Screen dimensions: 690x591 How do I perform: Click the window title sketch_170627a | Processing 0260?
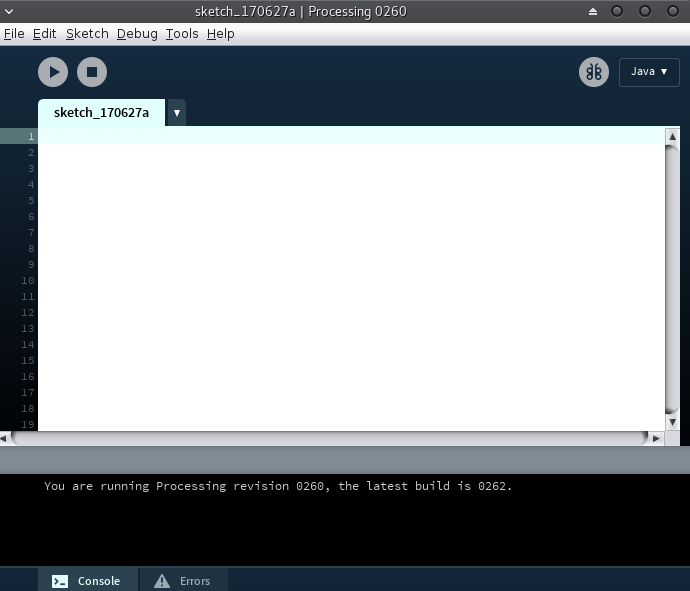(x=301, y=11)
